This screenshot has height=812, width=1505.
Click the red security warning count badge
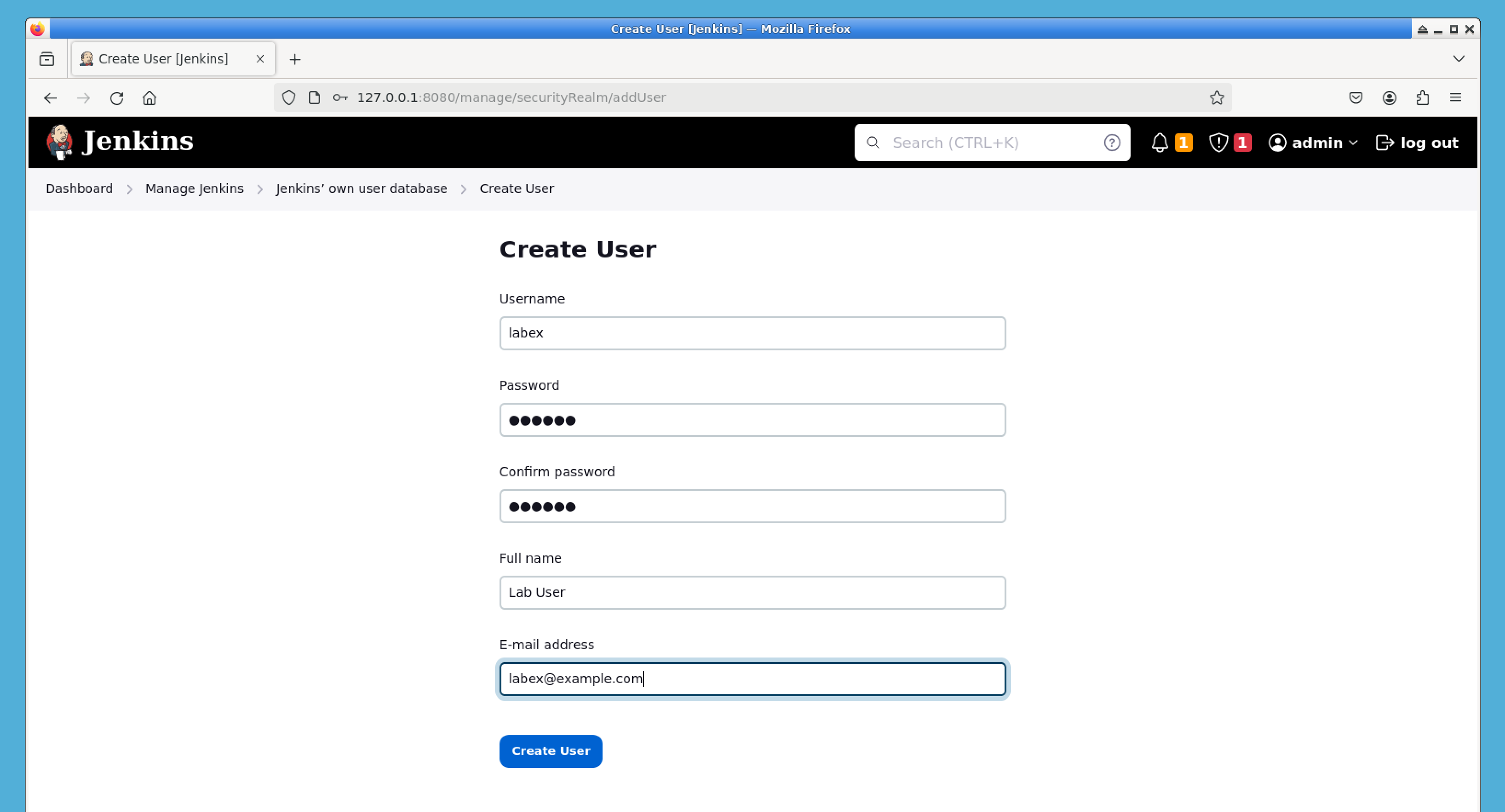[x=1243, y=143]
